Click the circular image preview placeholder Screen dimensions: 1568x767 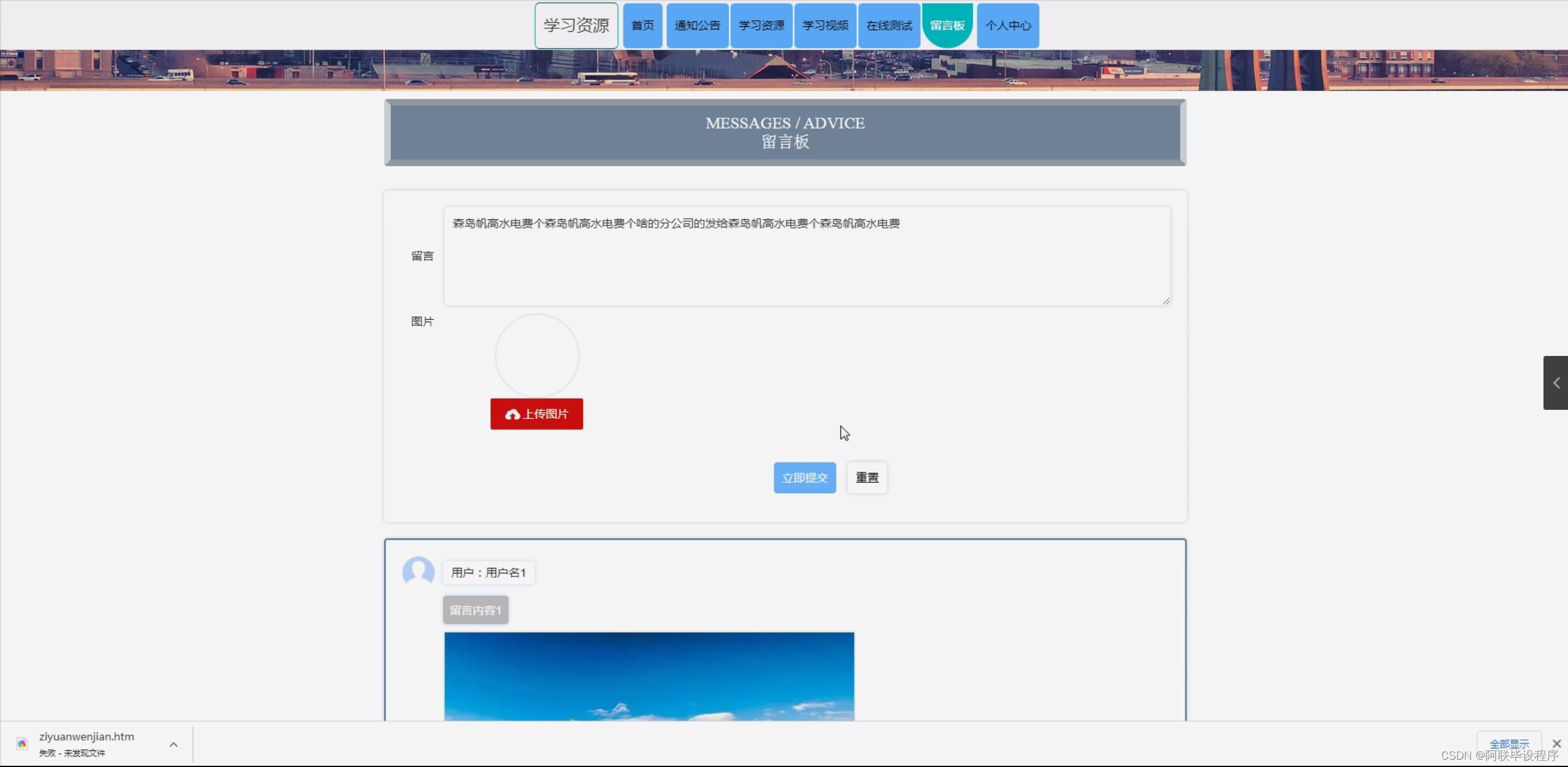[x=536, y=355]
